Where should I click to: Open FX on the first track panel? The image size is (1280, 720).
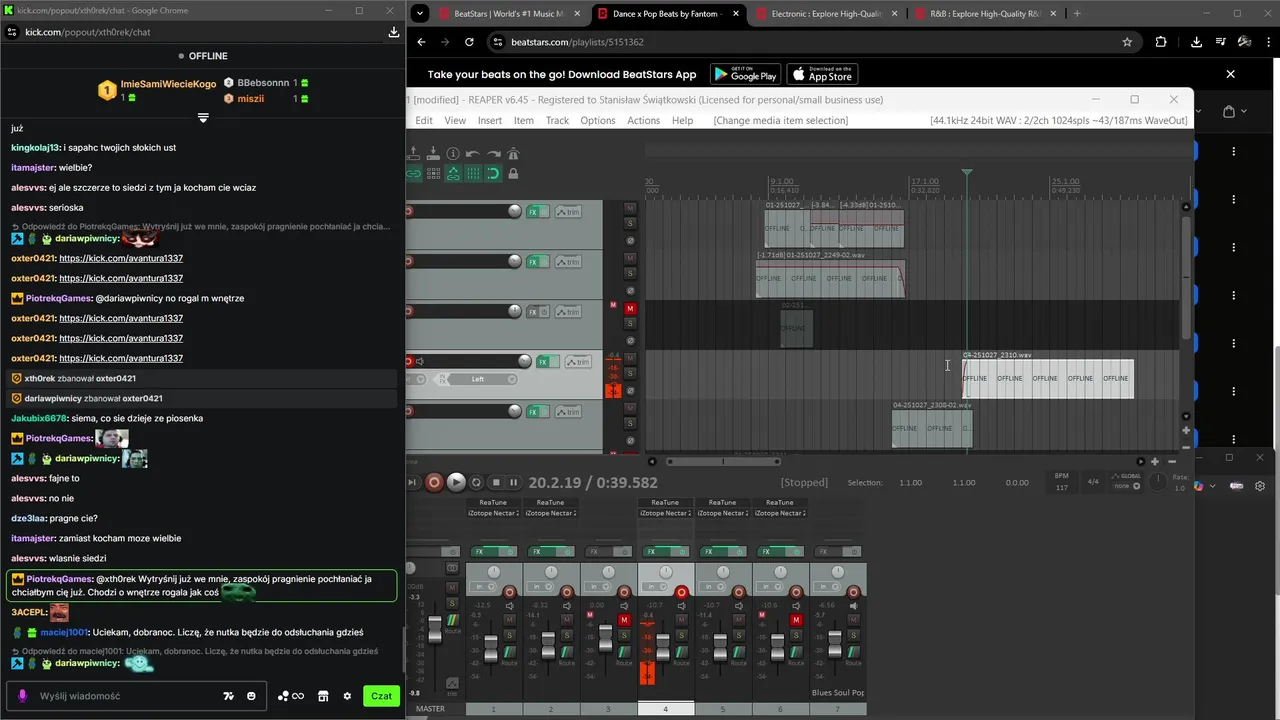point(533,212)
